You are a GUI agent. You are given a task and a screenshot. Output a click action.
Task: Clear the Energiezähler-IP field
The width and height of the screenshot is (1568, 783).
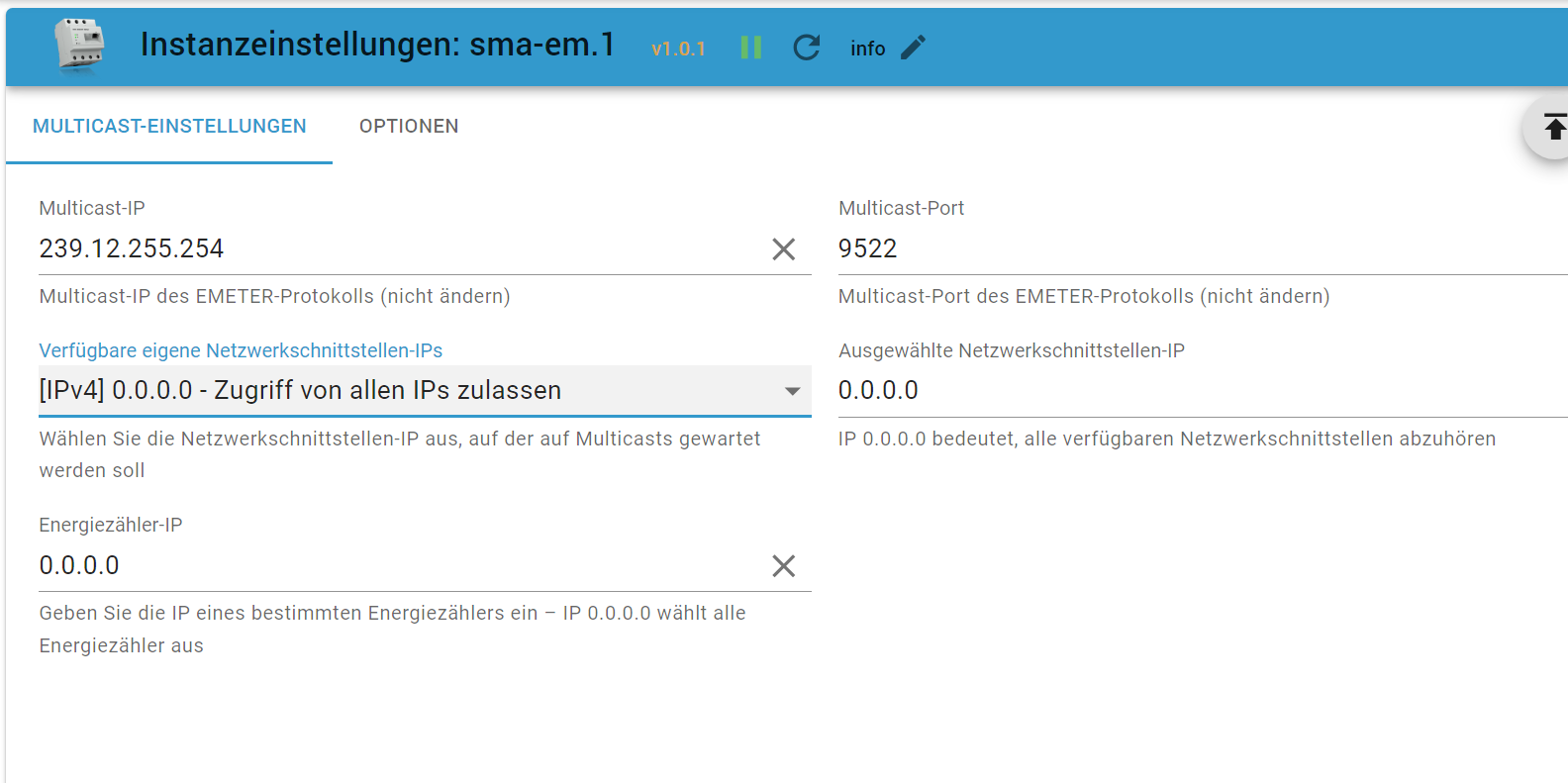point(783,566)
